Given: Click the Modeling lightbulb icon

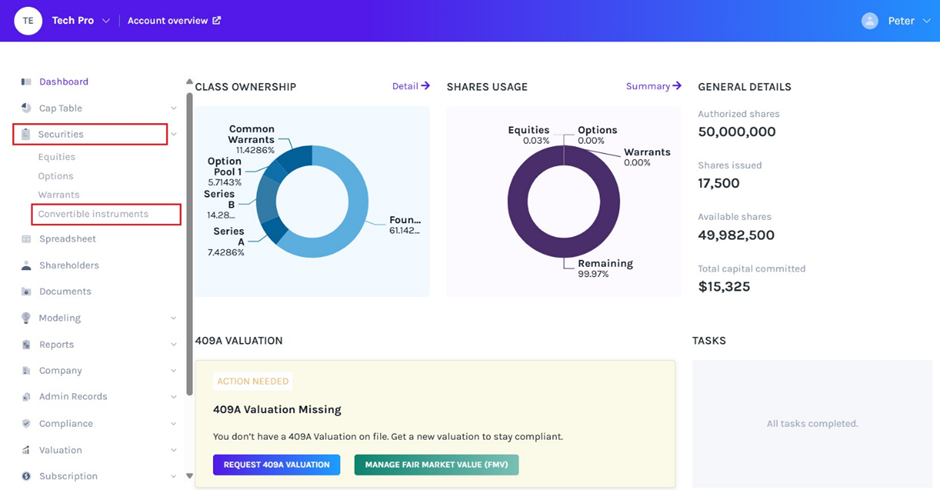Looking at the screenshot, I should 26,318.
